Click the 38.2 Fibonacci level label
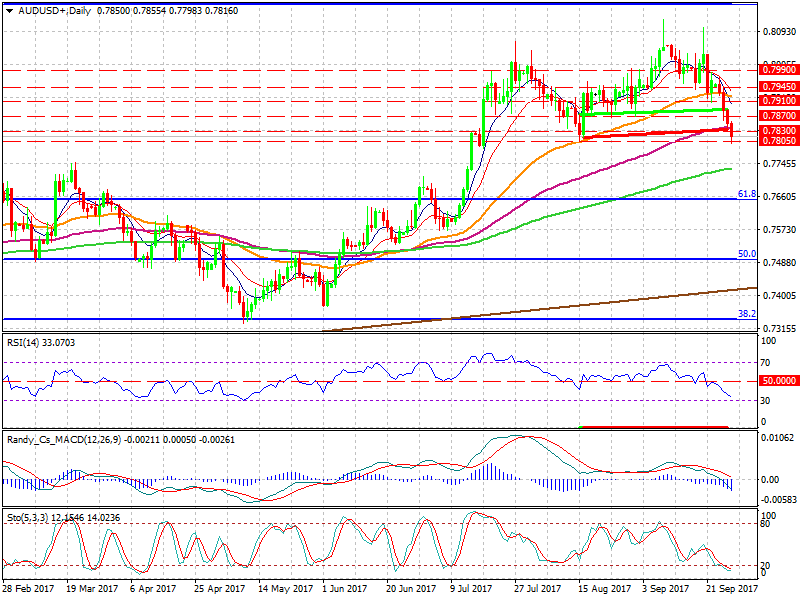 pos(746,314)
